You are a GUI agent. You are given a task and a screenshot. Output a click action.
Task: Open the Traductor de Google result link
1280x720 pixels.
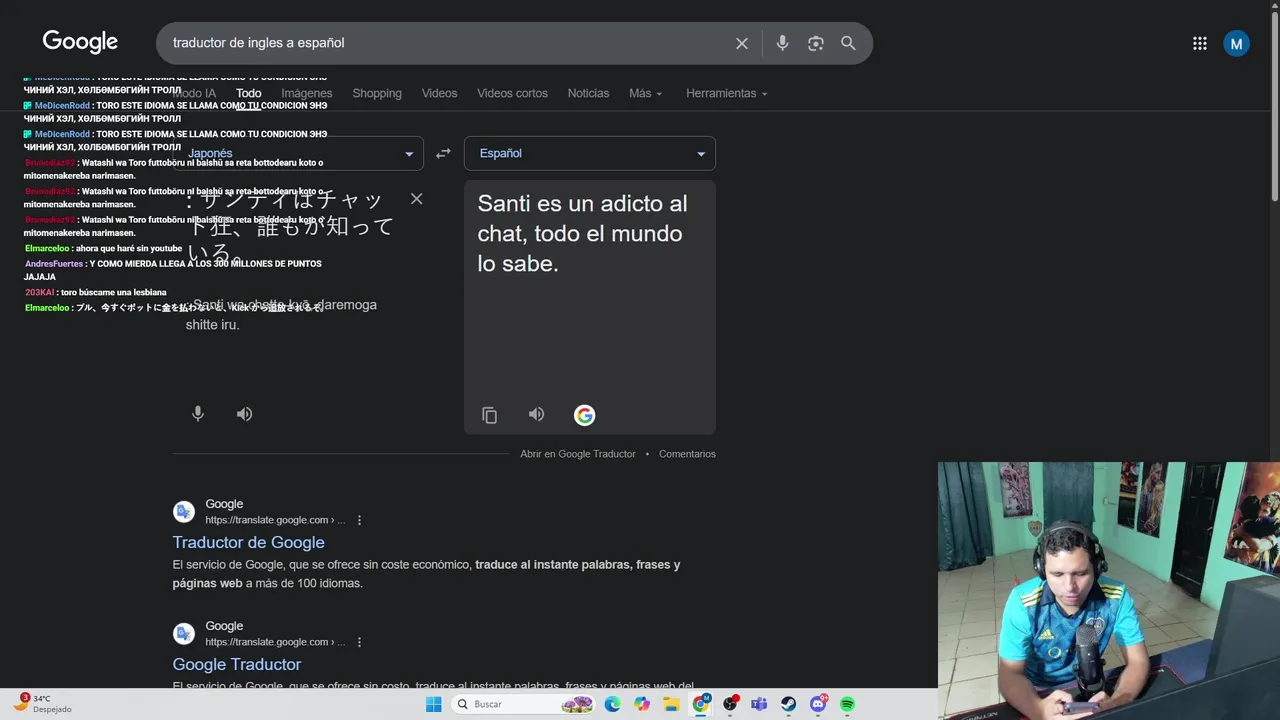(248, 542)
